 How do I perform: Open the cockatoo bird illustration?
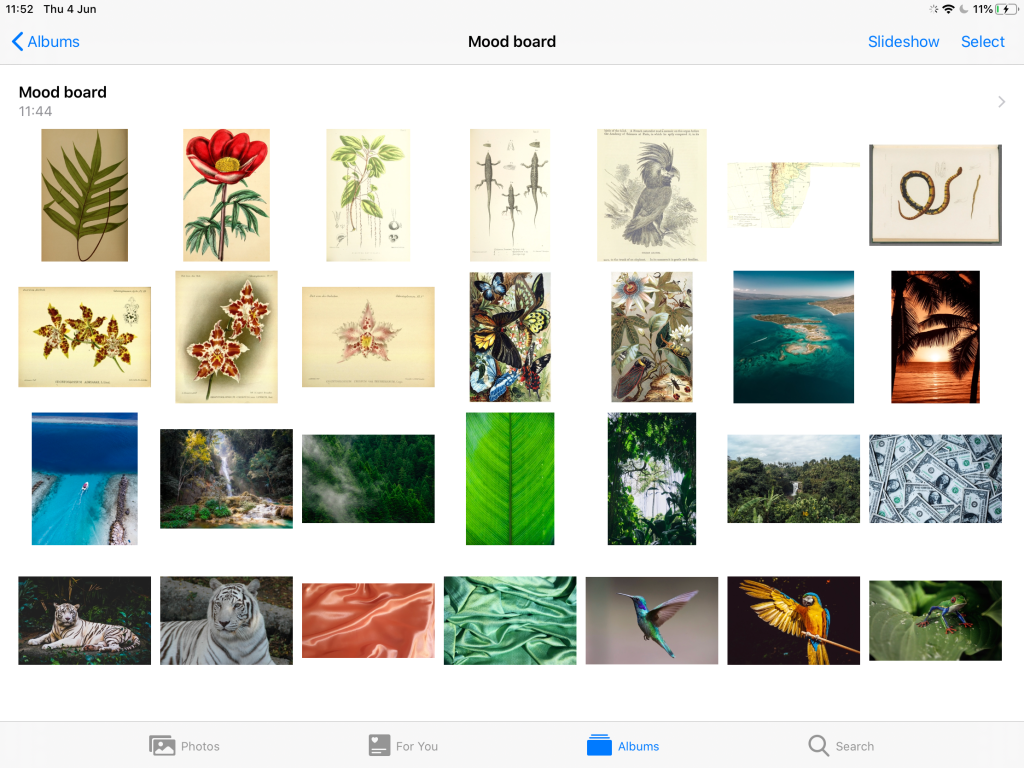point(651,195)
